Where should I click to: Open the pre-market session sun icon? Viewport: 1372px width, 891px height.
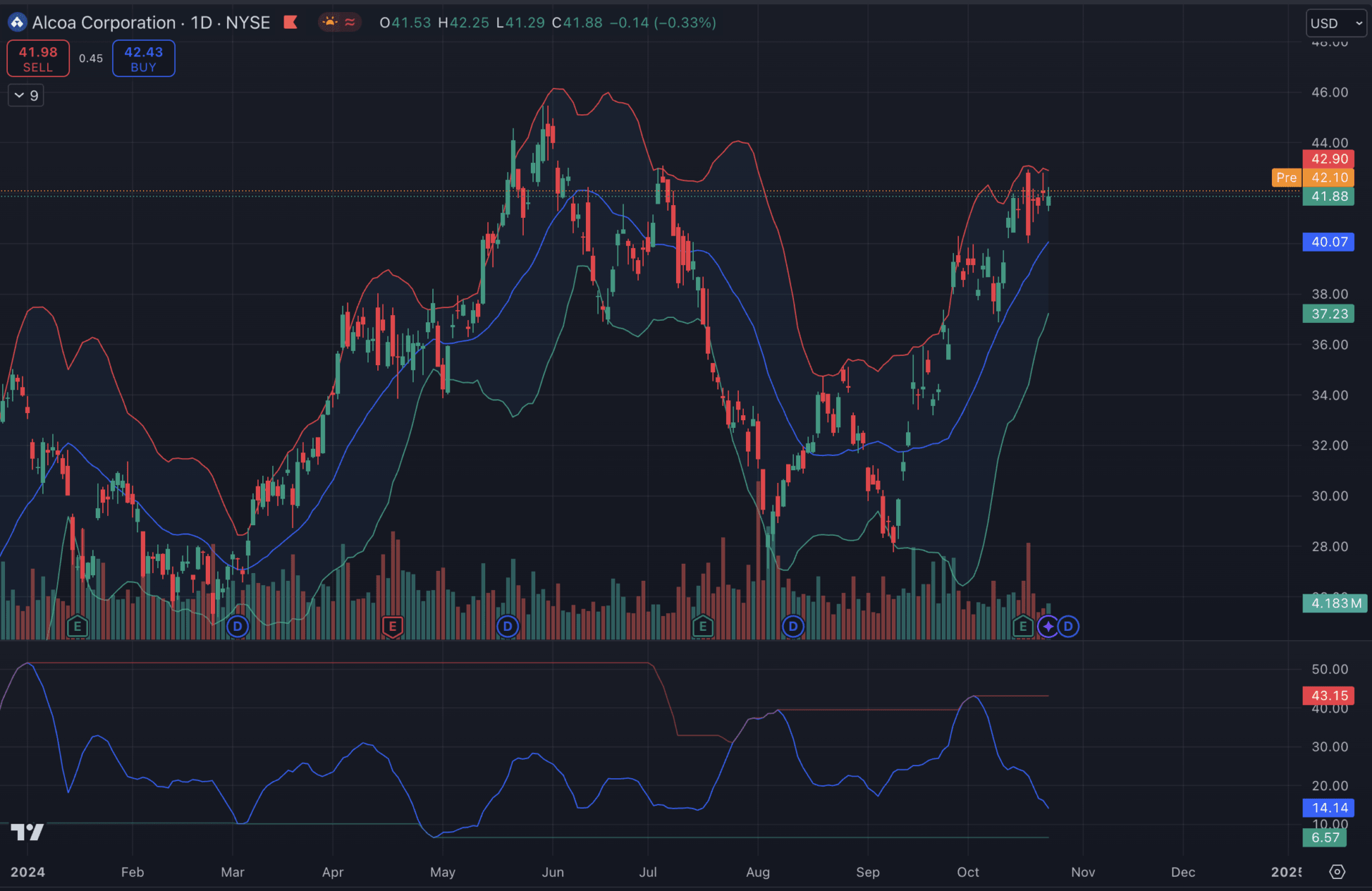tap(329, 22)
